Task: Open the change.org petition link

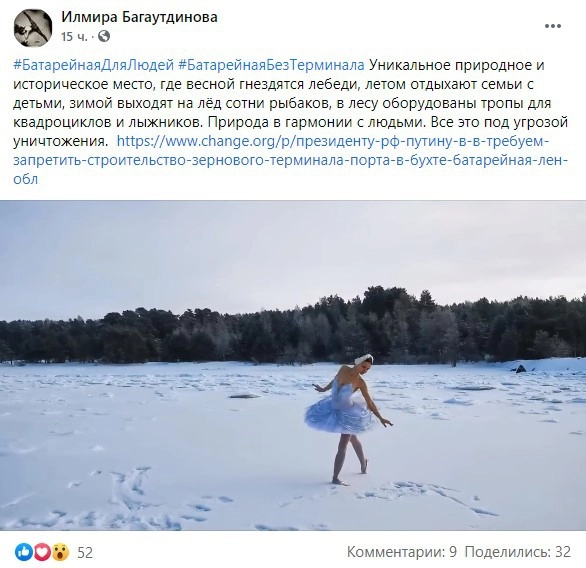Action: pos(291,160)
